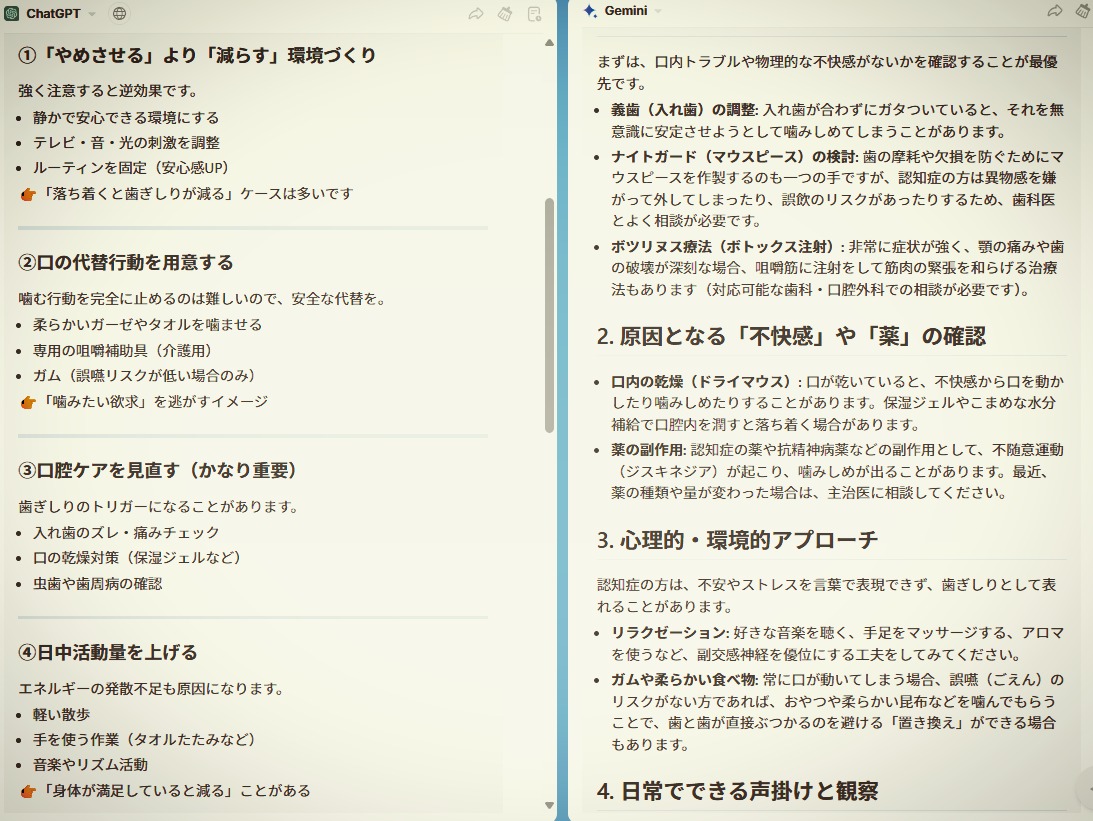Click the globe icon in ChatGPT pane
The height and width of the screenshot is (821, 1093).
[119, 13]
